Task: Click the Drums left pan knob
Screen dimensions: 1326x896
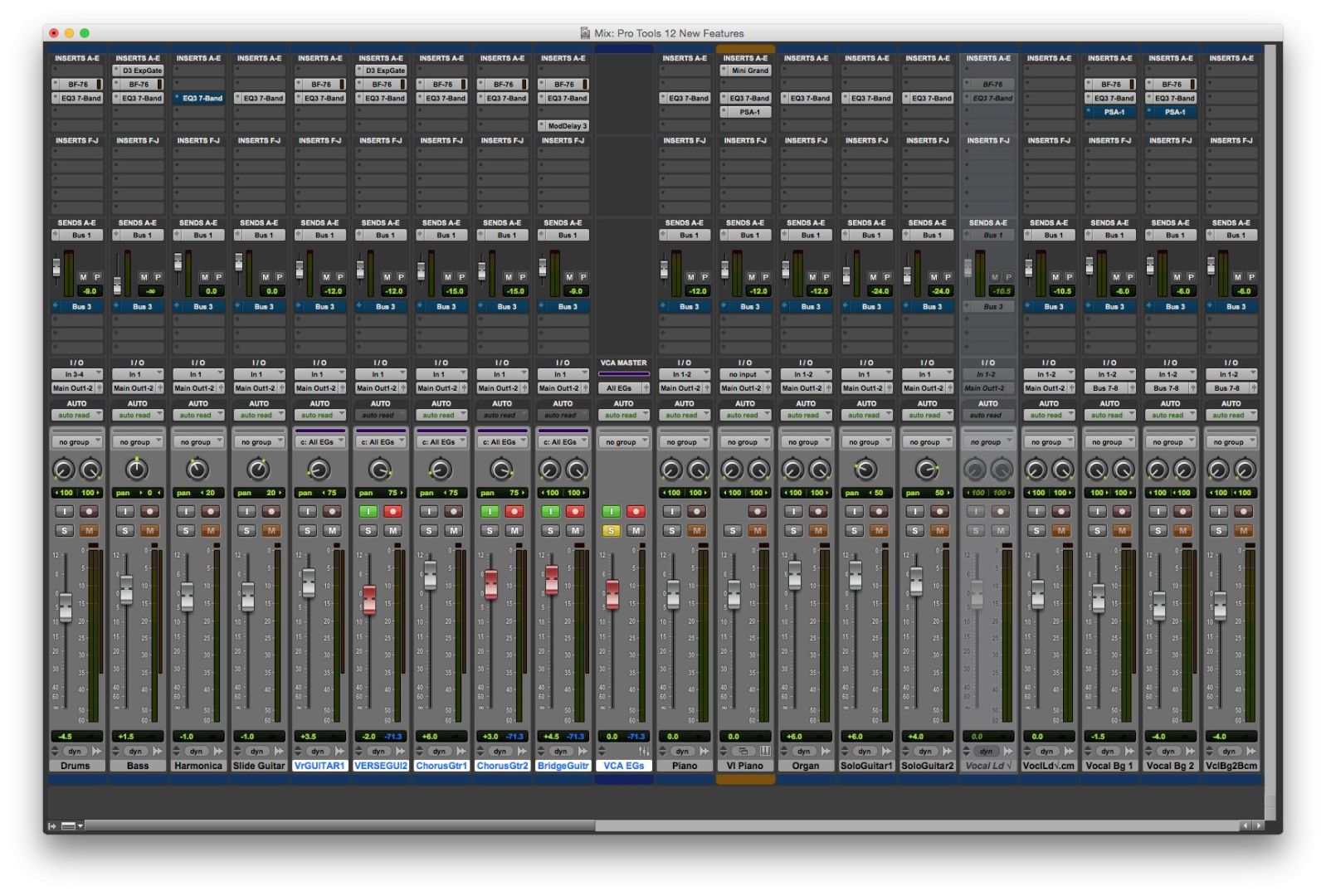Action: pos(64,470)
